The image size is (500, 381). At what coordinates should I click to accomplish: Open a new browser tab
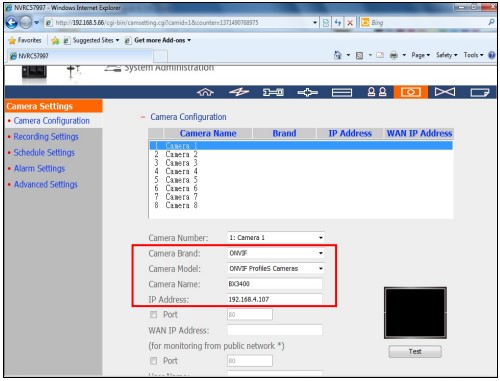pos(160,56)
